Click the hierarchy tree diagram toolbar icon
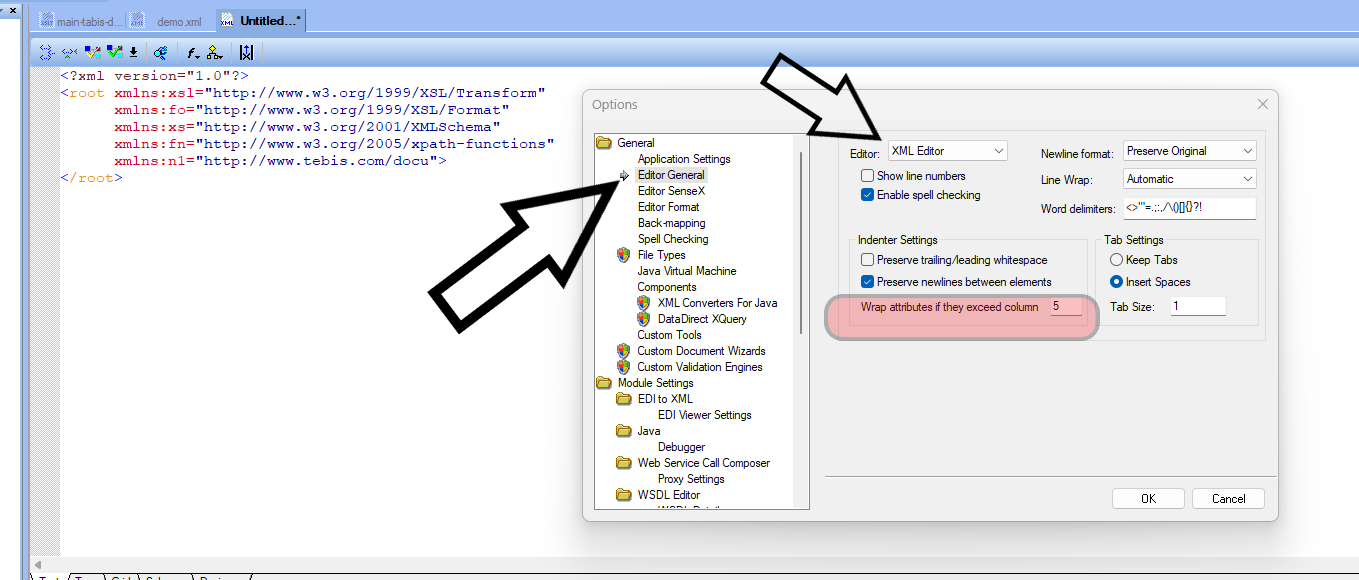The width and height of the screenshot is (1359, 580). tap(214, 53)
